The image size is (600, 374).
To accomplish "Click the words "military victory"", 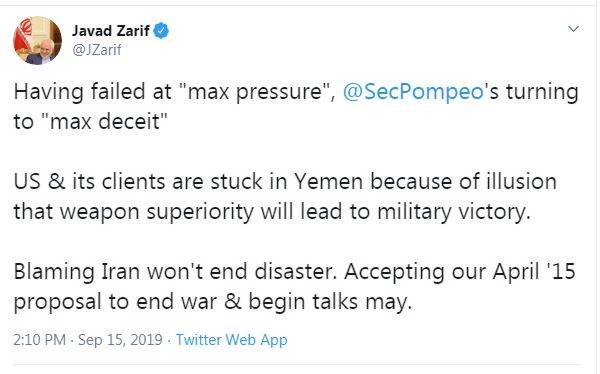I will click(x=454, y=212).
